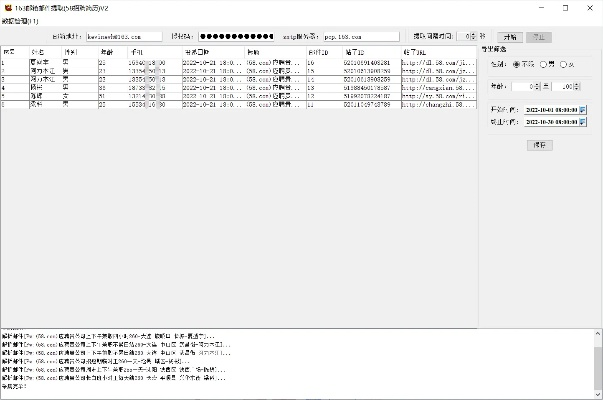
Task: Select the female gender radio option
Action: coord(565,65)
